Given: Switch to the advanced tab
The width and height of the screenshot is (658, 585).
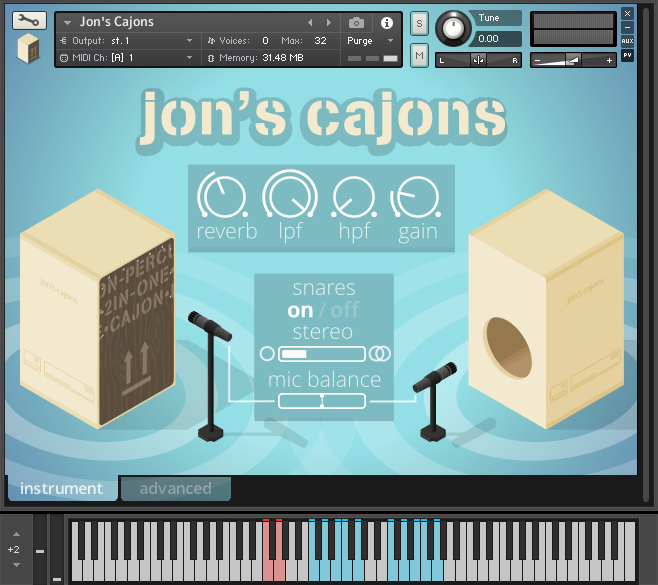Looking at the screenshot, I should (175, 488).
